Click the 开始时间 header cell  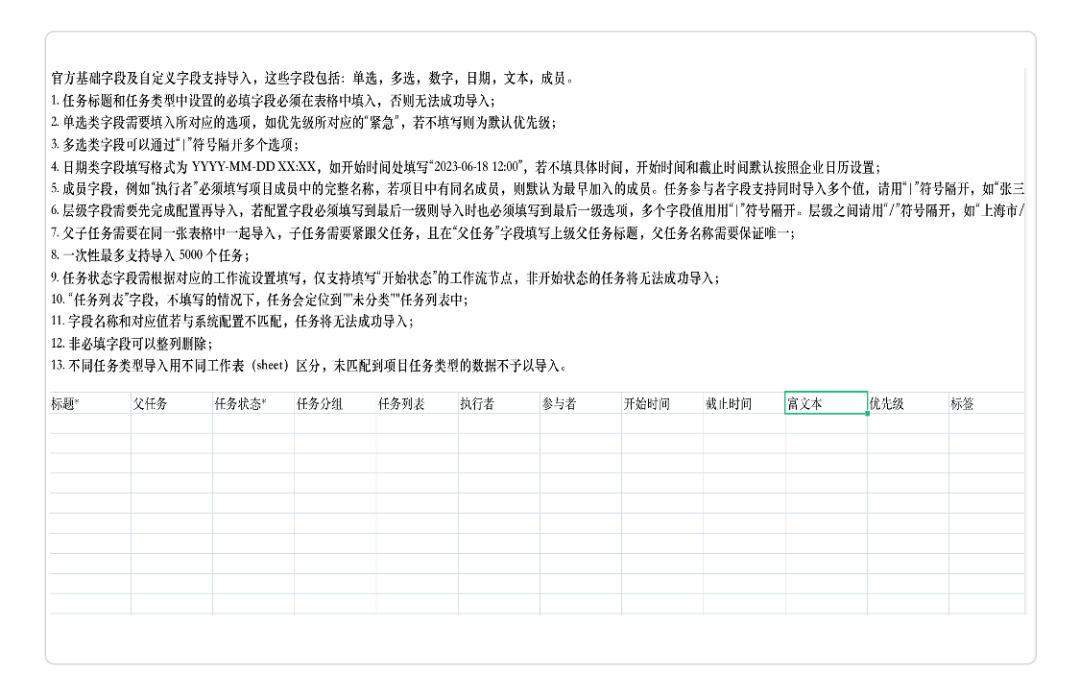pyautogui.click(x=662, y=404)
